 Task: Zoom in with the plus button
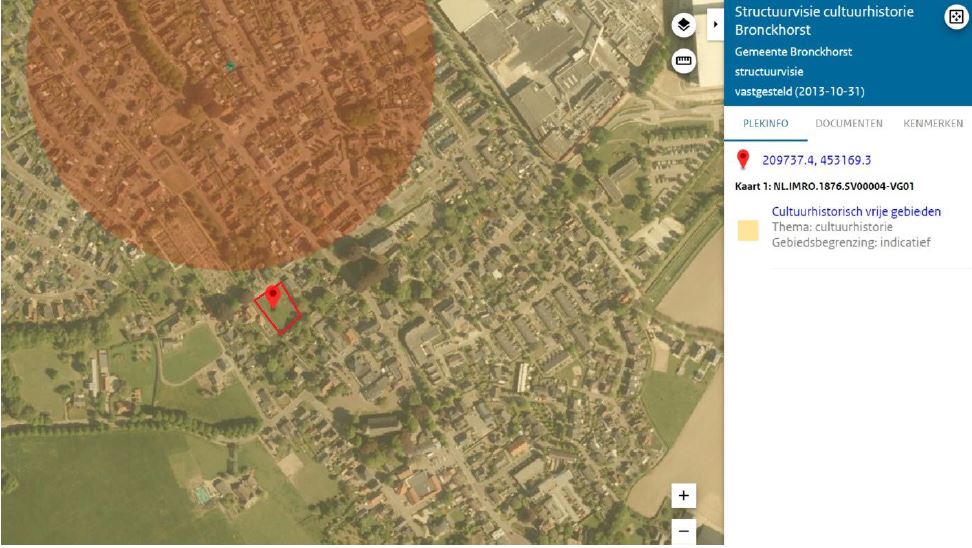click(x=683, y=495)
